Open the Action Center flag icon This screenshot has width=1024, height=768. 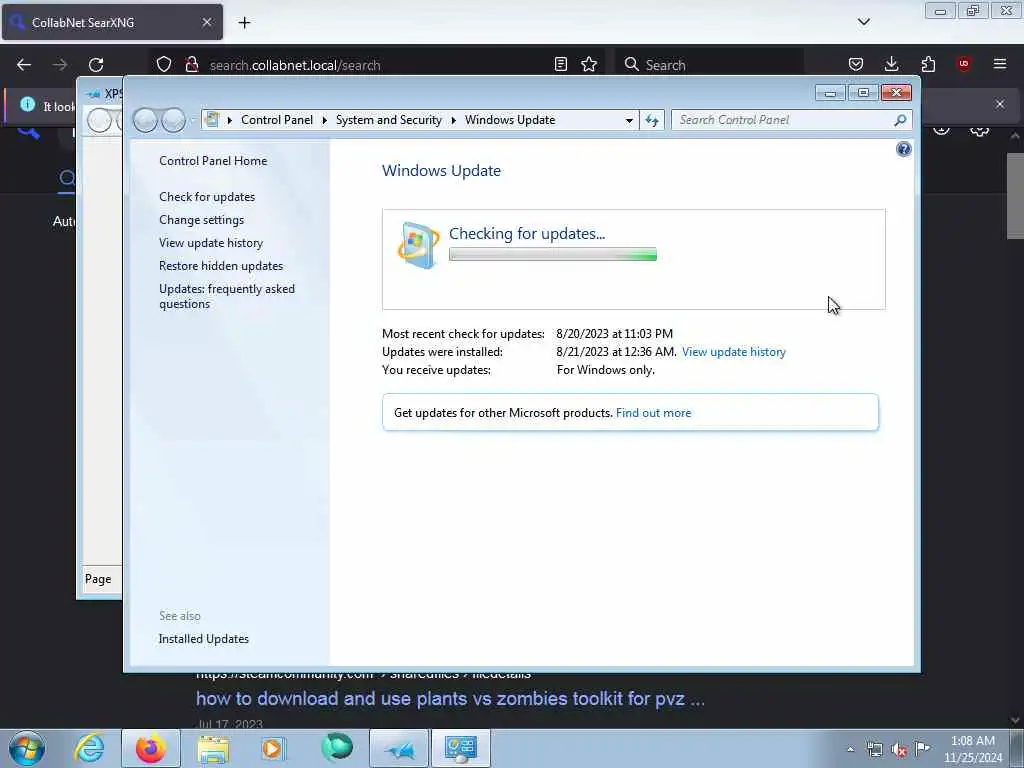point(923,748)
